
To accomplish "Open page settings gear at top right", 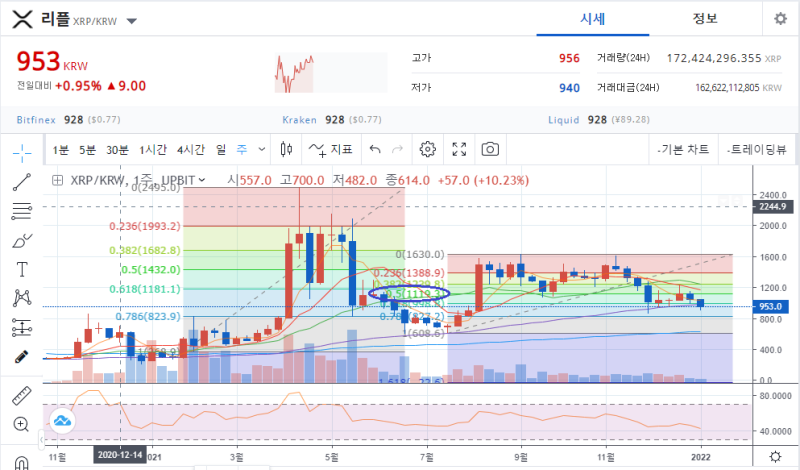I will point(781,19).
